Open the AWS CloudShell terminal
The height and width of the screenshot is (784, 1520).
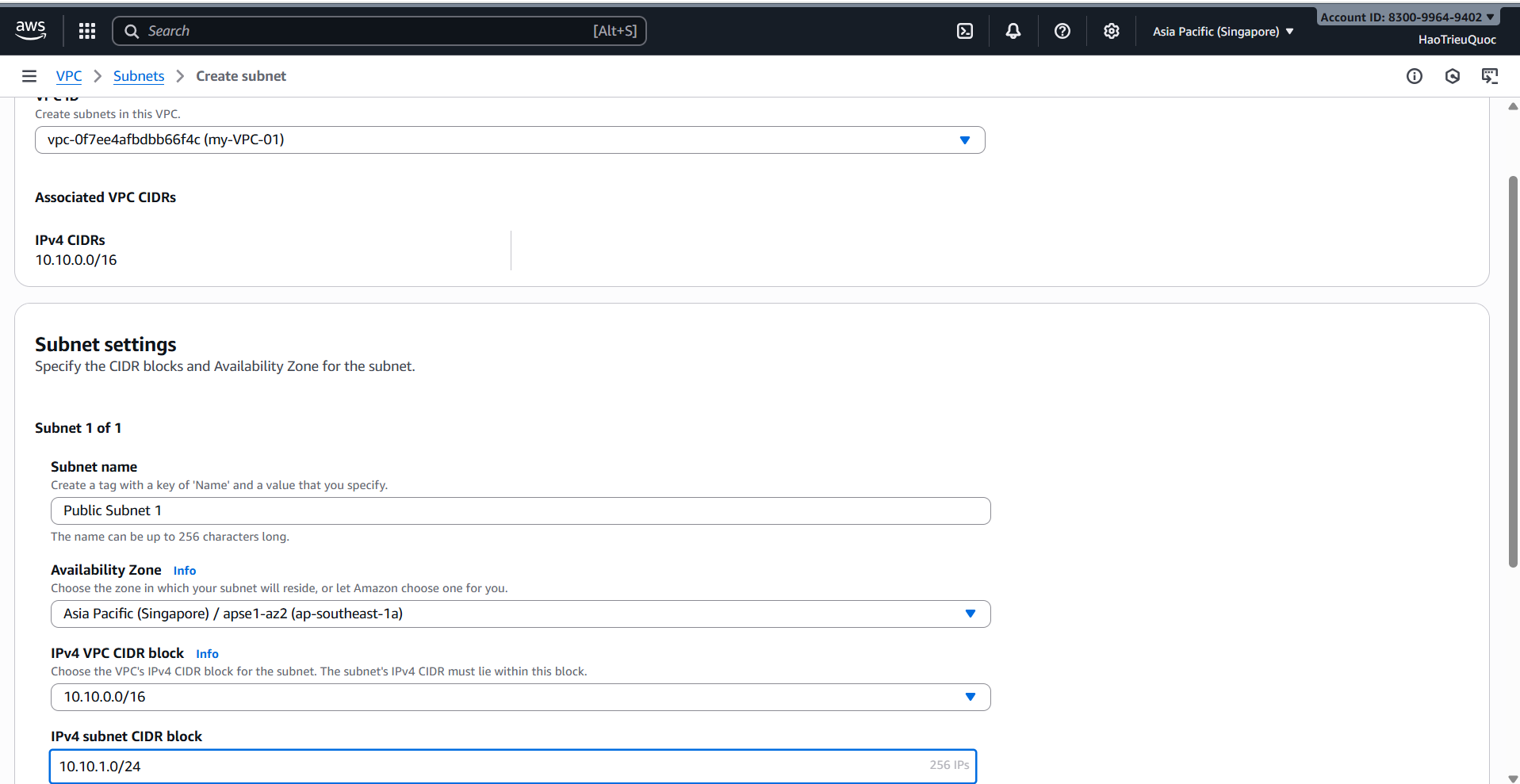pos(964,30)
